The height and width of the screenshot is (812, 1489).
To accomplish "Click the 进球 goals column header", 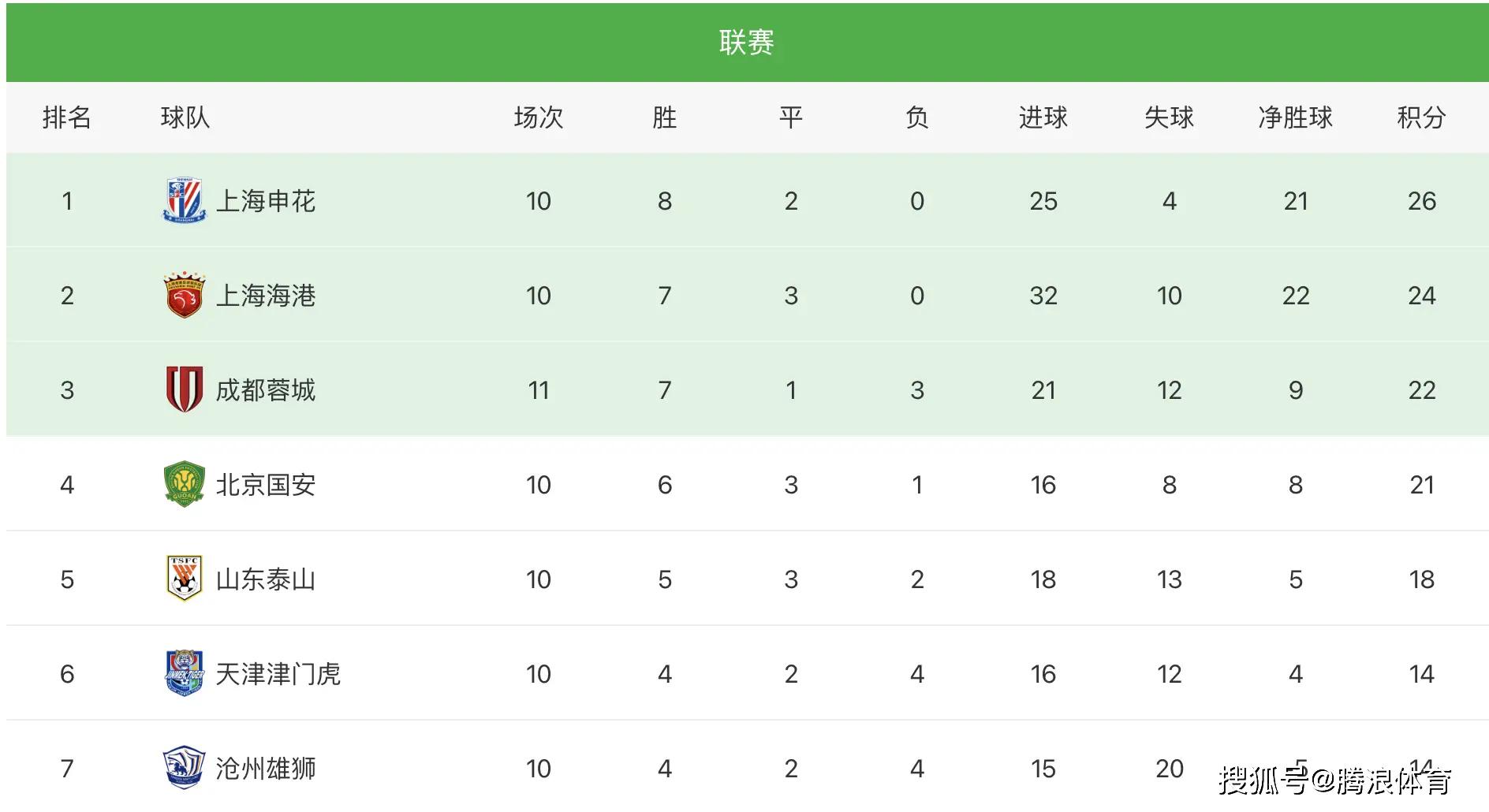I will [1043, 117].
